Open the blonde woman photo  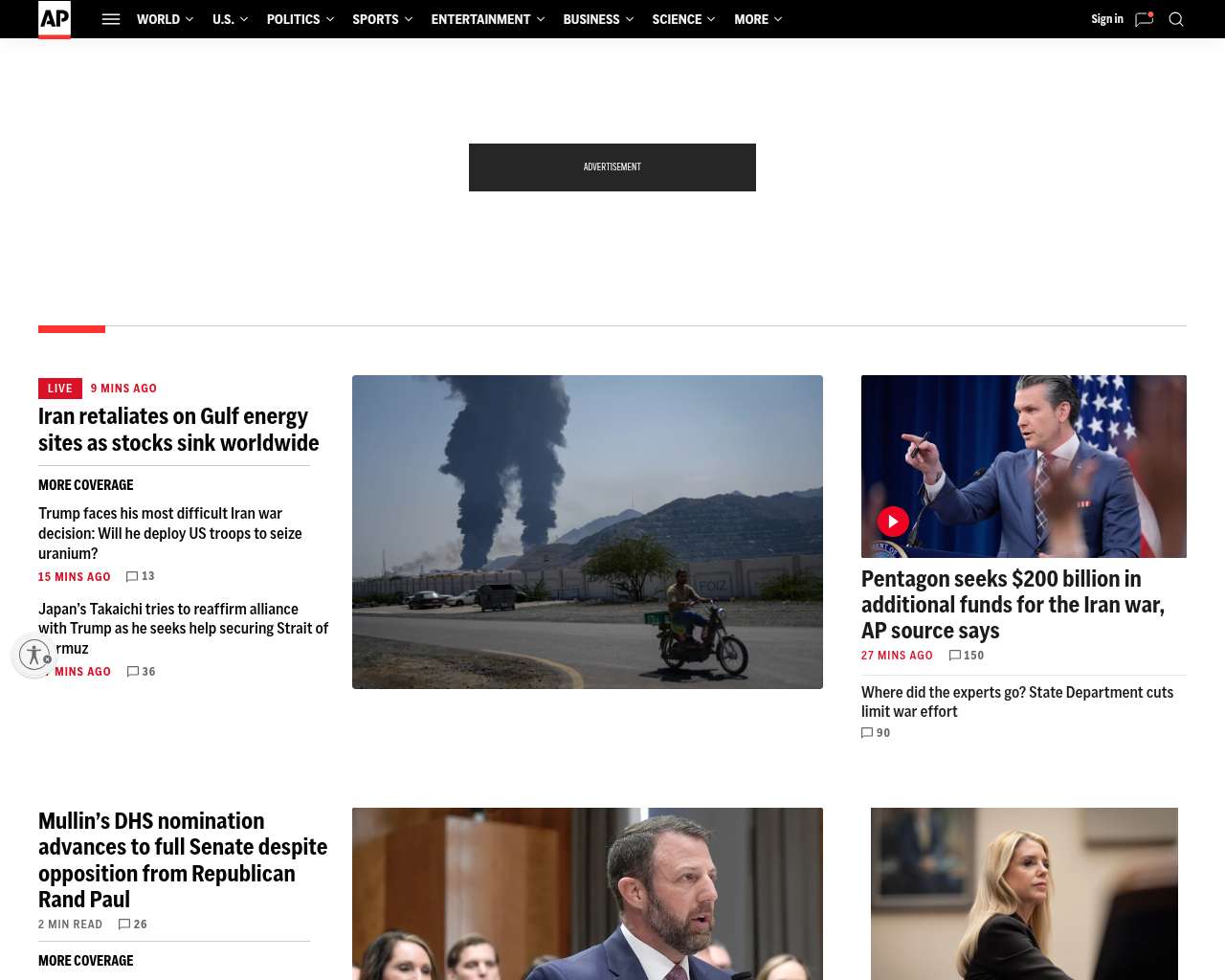click(x=1024, y=894)
